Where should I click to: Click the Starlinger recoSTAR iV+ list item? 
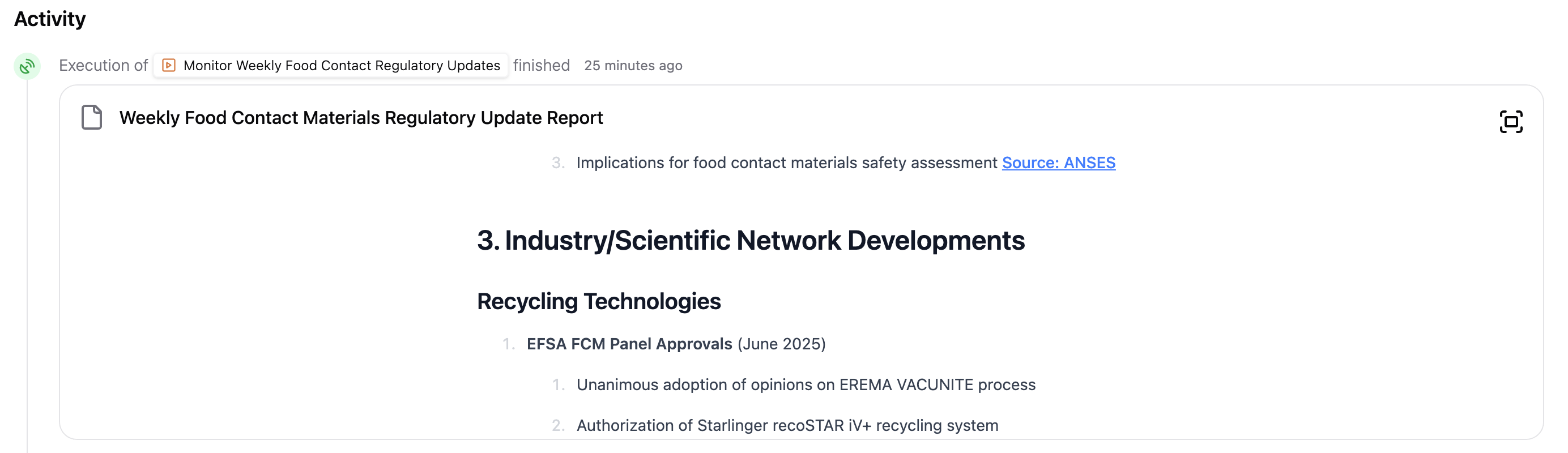coord(787,425)
